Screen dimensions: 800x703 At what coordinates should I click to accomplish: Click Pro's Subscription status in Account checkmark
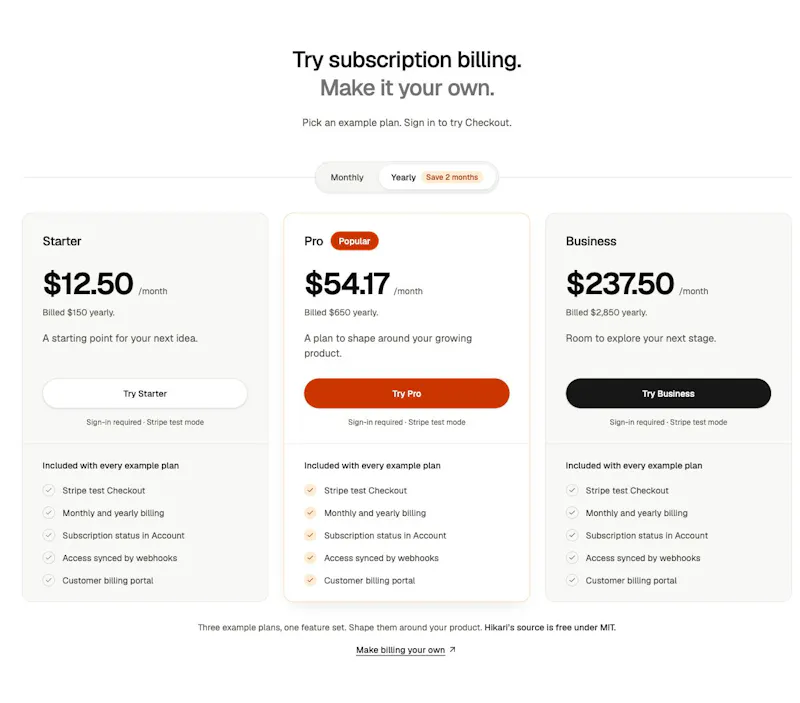(x=310, y=535)
